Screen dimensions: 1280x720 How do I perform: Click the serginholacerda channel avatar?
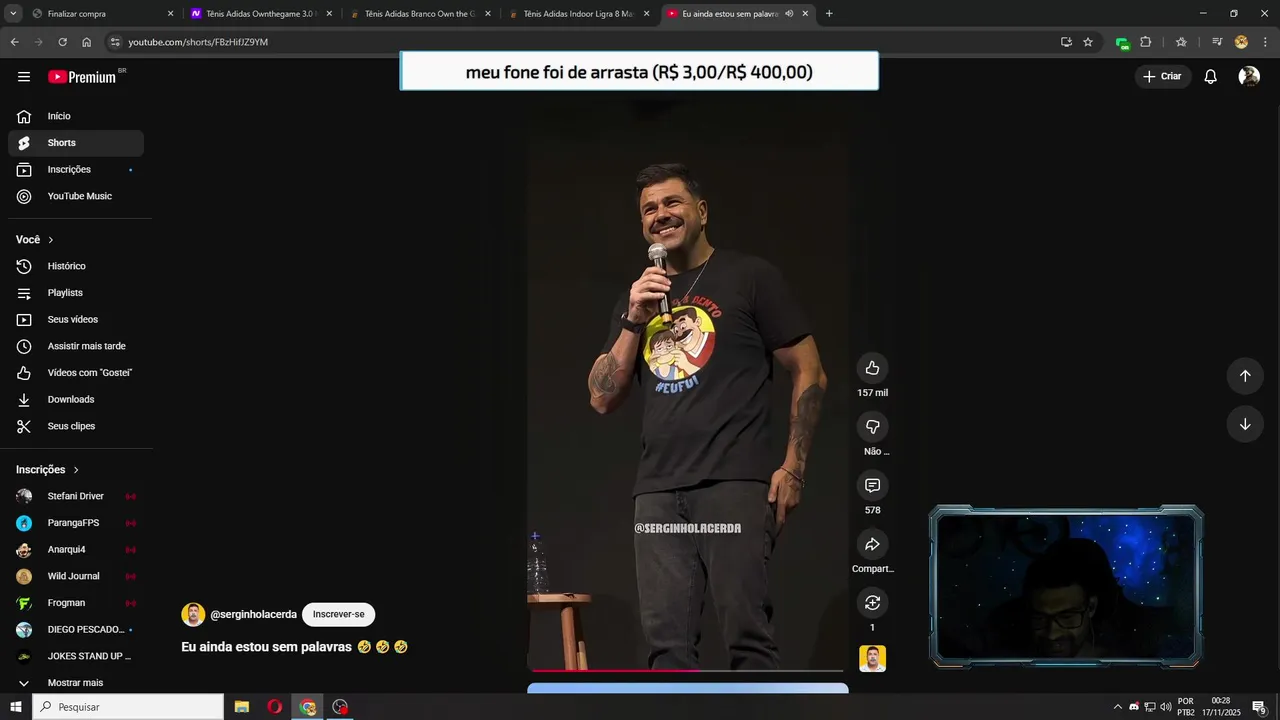point(193,614)
